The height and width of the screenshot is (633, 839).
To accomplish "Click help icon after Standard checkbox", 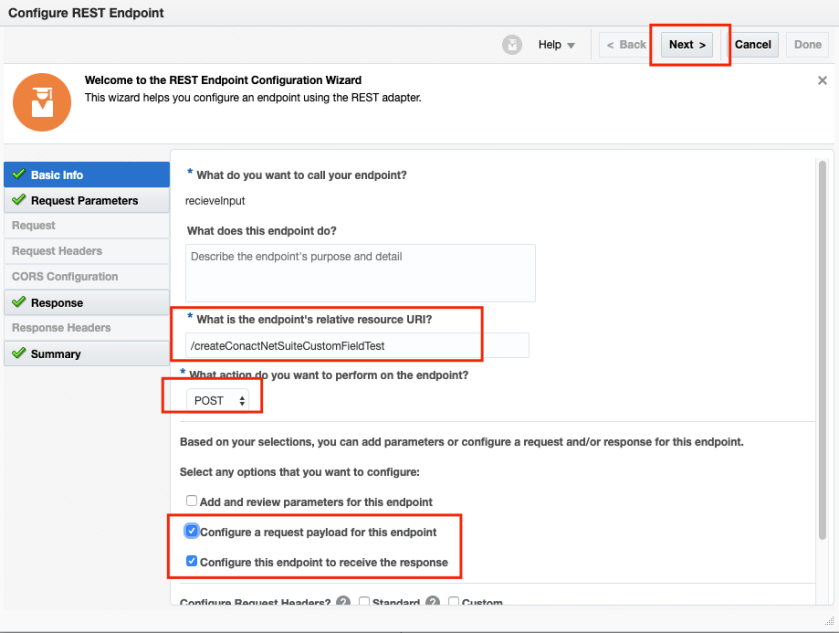I will 432,603.
